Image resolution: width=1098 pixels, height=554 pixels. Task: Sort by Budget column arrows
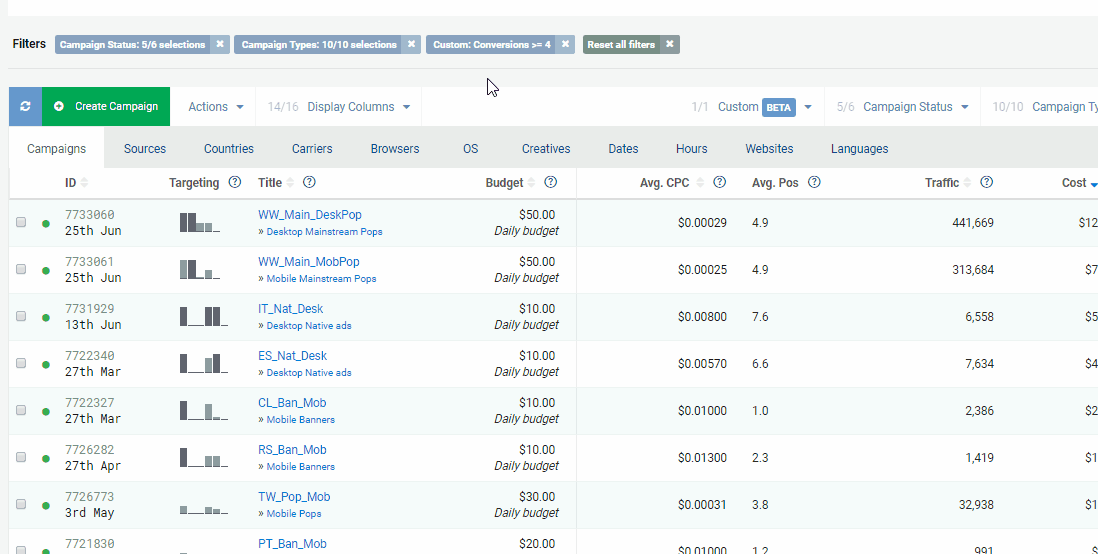coord(531,183)
